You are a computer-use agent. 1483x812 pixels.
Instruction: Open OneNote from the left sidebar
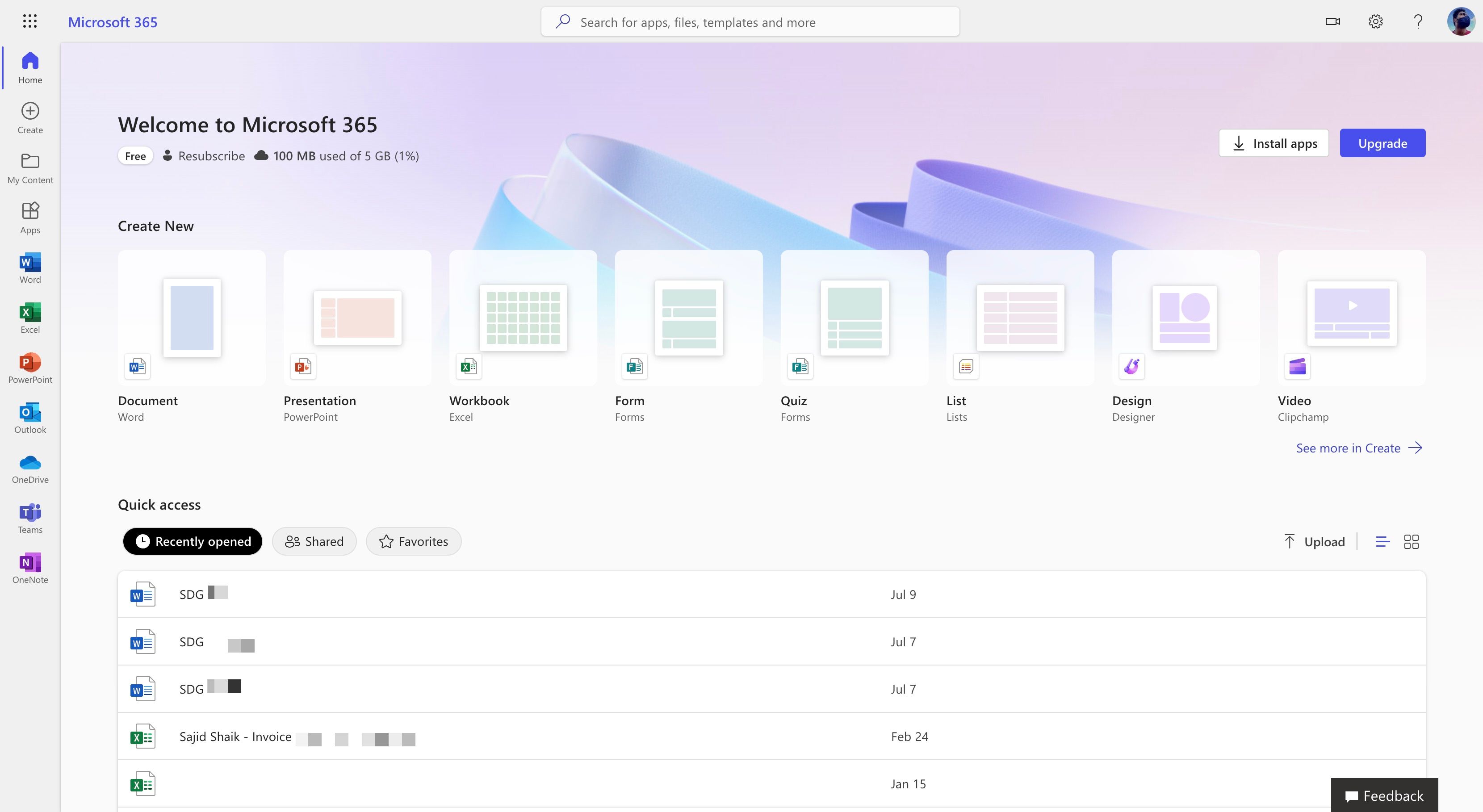tap(30, 567)
